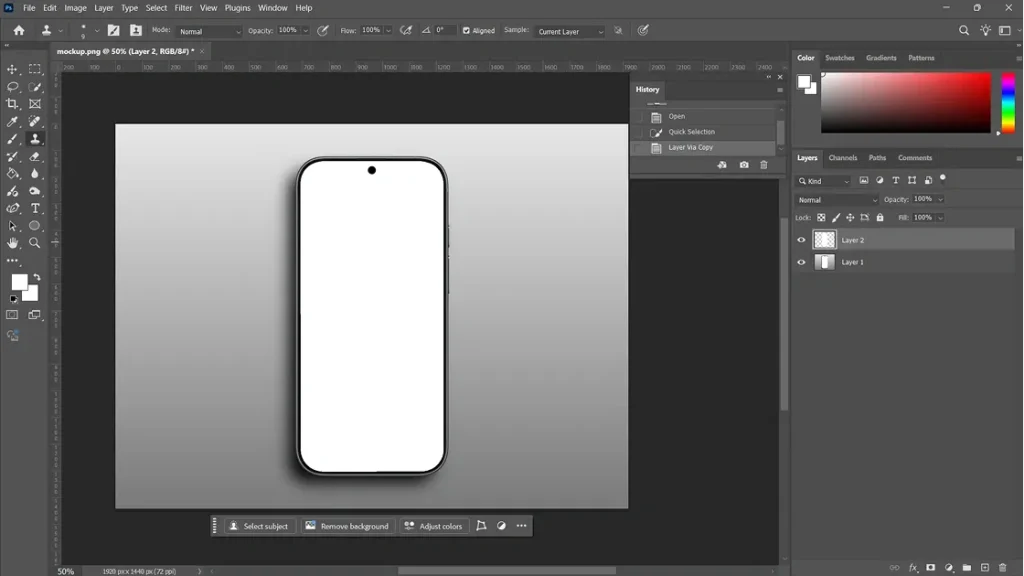
Task: Open Layers panel Opacity dropdown arrow
Action: pyautogui.click(x=940, y=199)
